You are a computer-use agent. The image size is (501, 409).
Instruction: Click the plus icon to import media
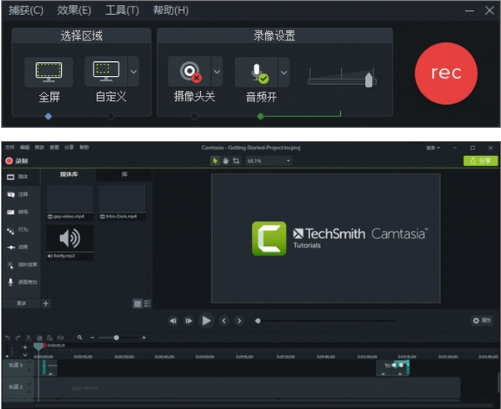point(46,303)
